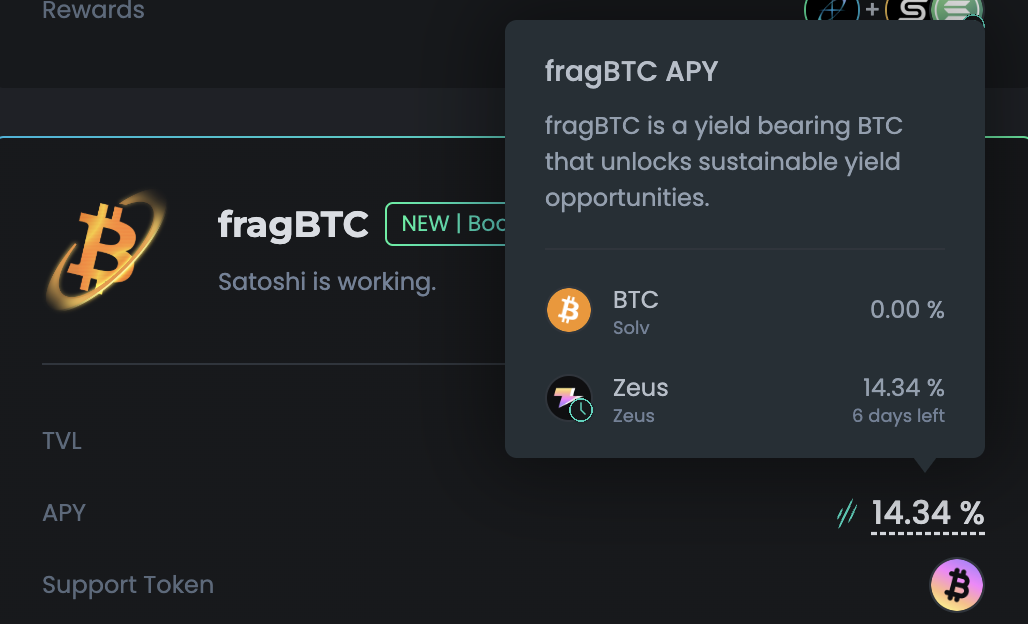Select the fragBTC title heading
The image size is (1028, 624).
(x=293, y=224)
